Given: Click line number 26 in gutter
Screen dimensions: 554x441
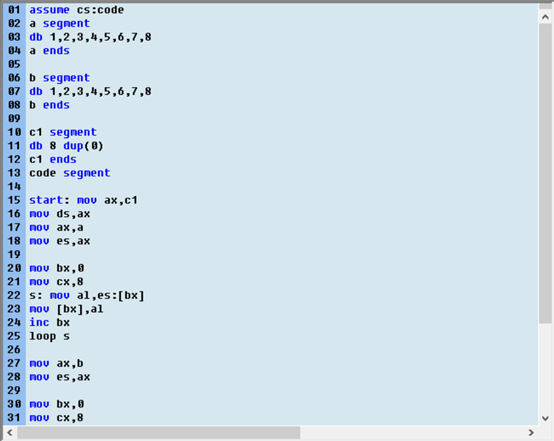Looking at the screenshot, I should pyautogui.click(x=14, y=350).
